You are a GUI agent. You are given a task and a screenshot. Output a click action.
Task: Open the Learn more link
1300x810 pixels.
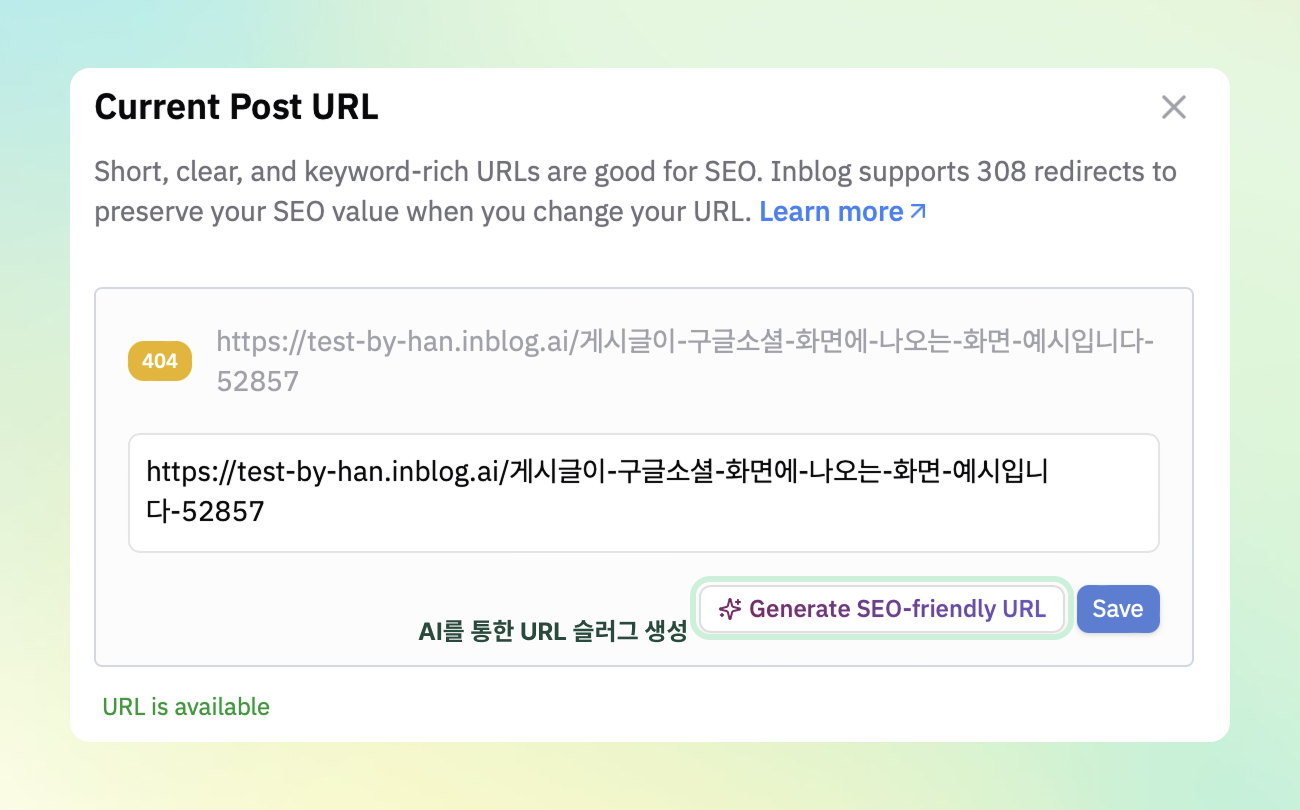(x=831, y=212)
